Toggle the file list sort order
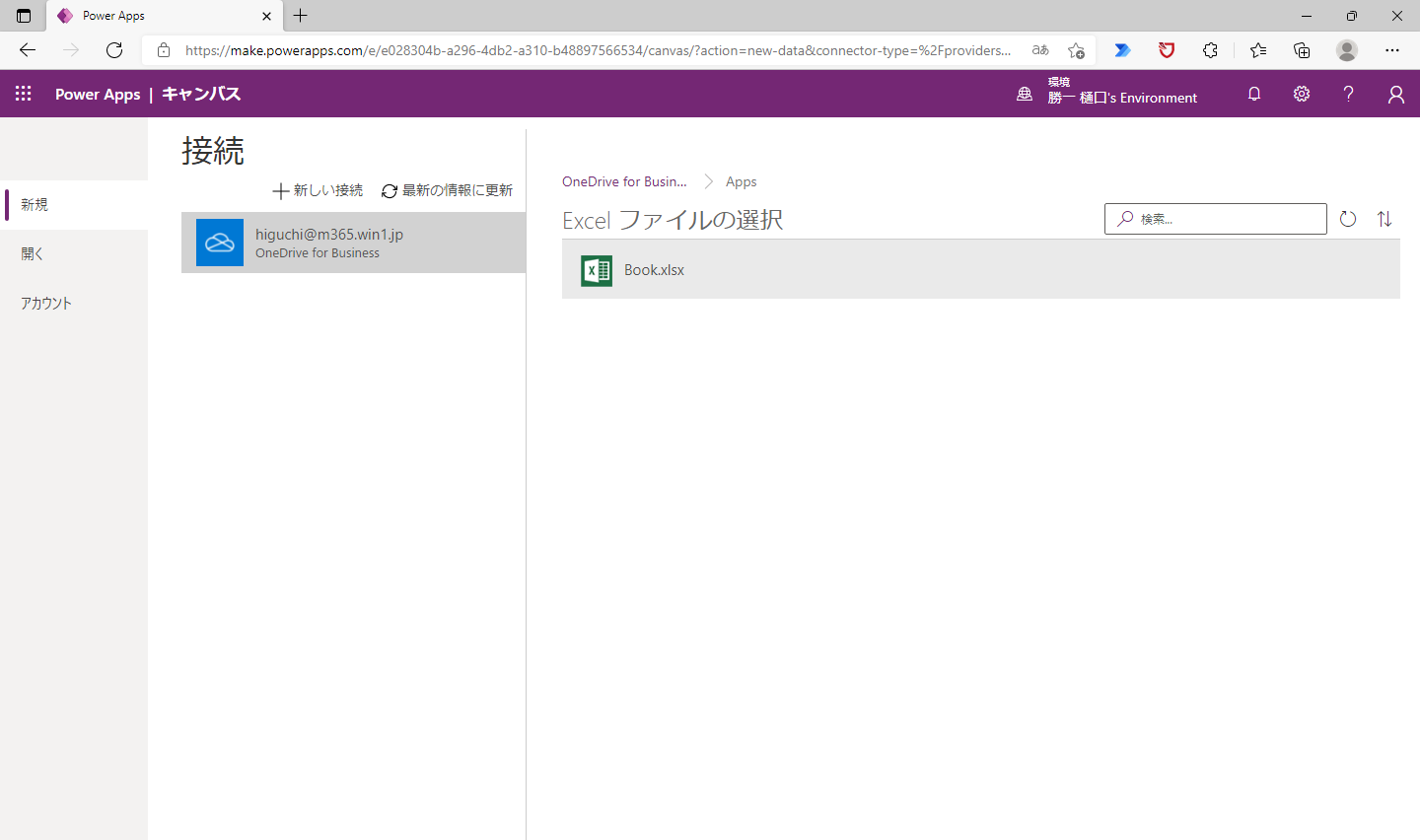The image size is (1420, 840). [1384, 219]
